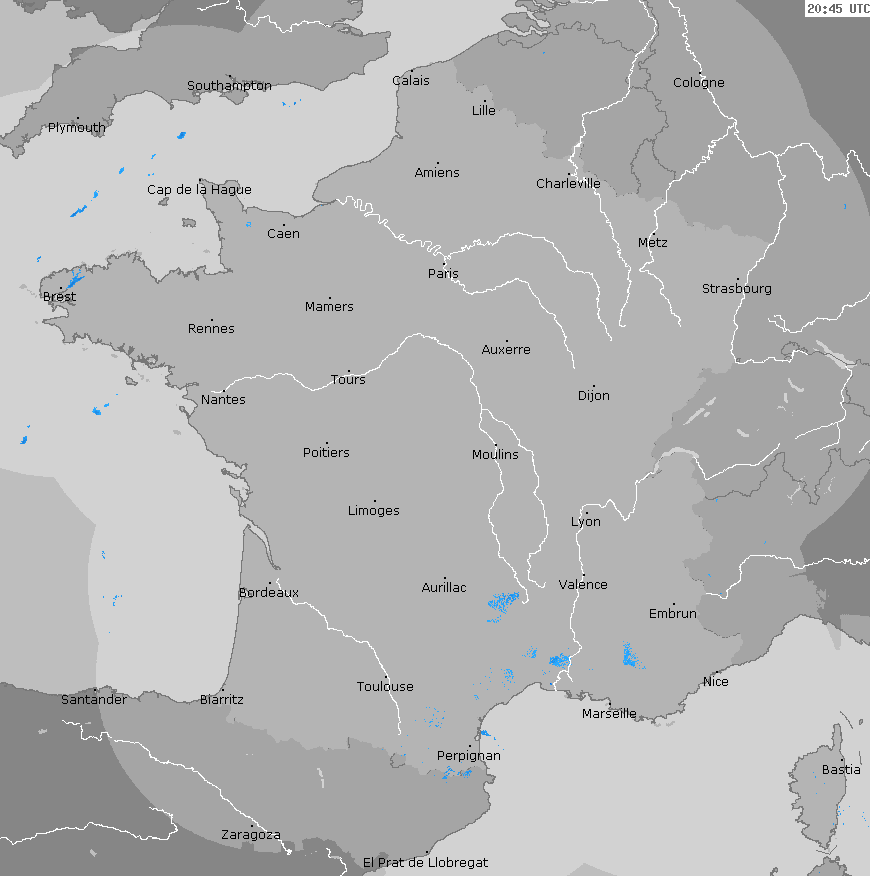
Task: Click the Aurillac city label
Action: [x=444, y=588]
